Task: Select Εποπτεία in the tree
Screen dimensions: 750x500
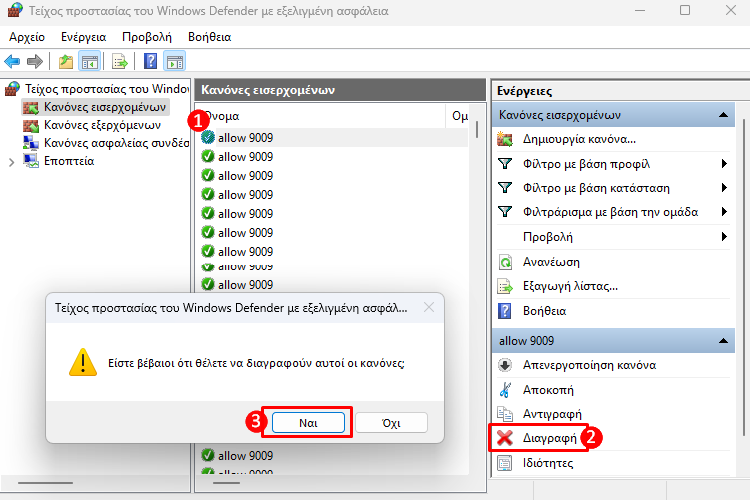Action: tap(69, 161)
